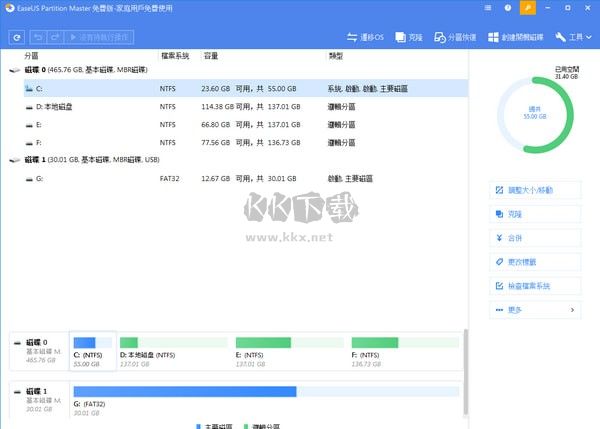Screen dimensions: 600x429
Task: Click 更改標籤 (Change label) in the side panel
Action: coord(535,262)
